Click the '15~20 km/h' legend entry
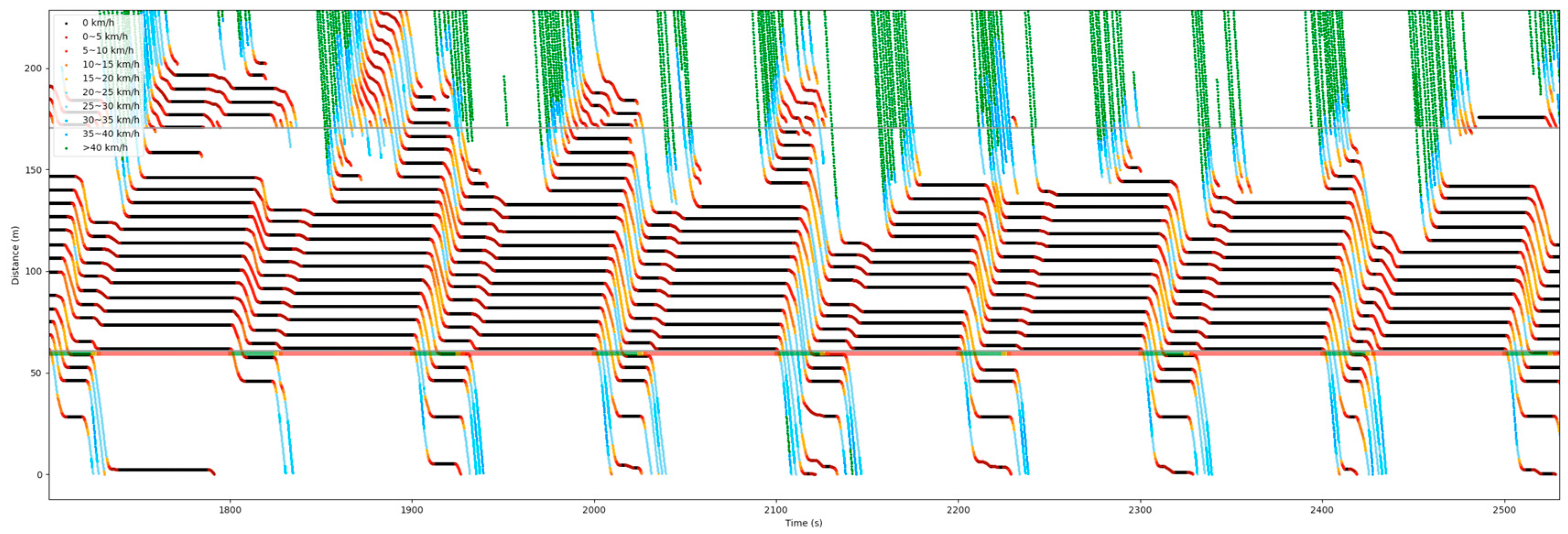1568x534 pixels. pos(110,78)
